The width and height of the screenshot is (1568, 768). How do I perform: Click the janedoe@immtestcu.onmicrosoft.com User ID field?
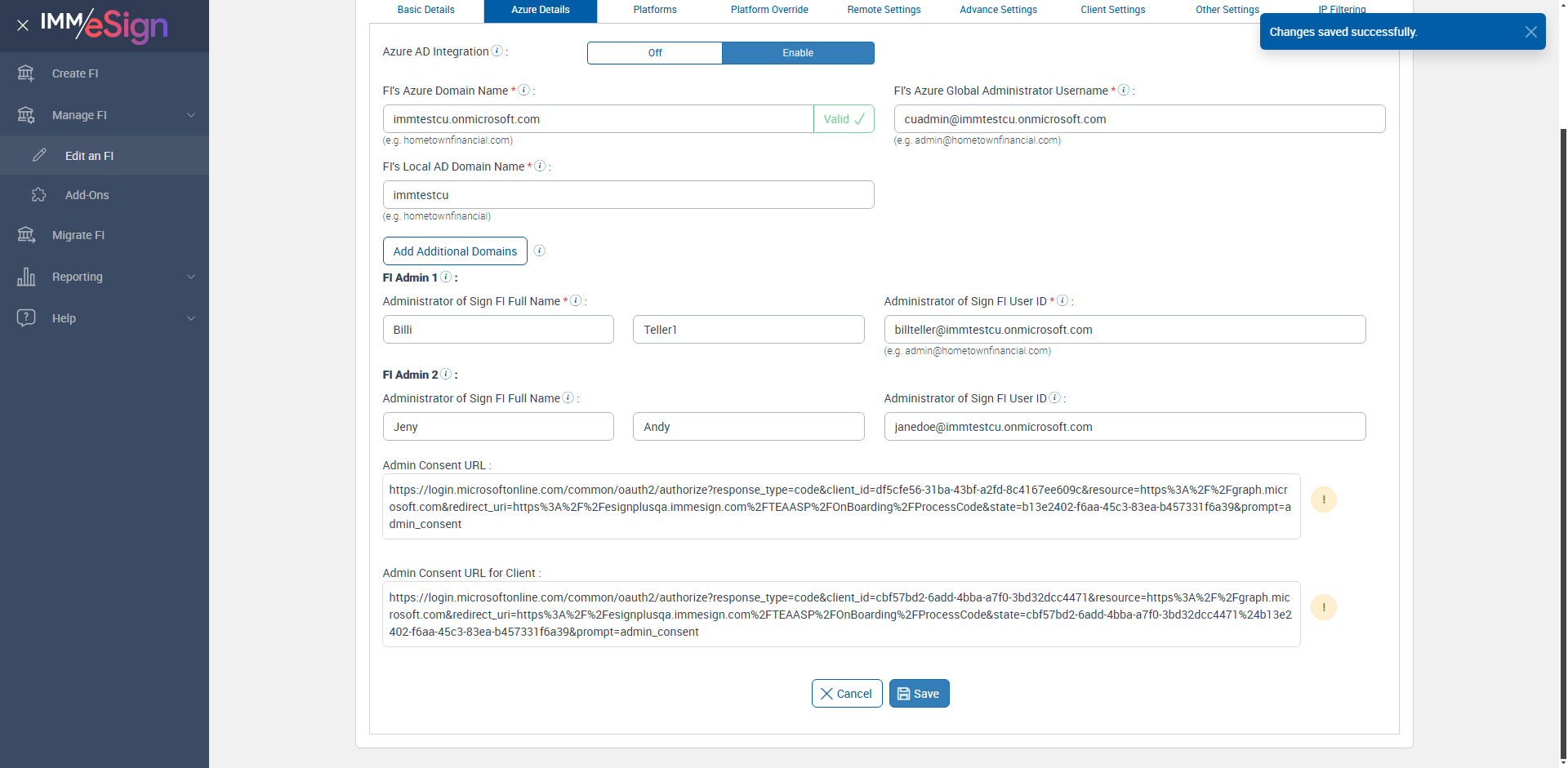(x=1125, y=427)
